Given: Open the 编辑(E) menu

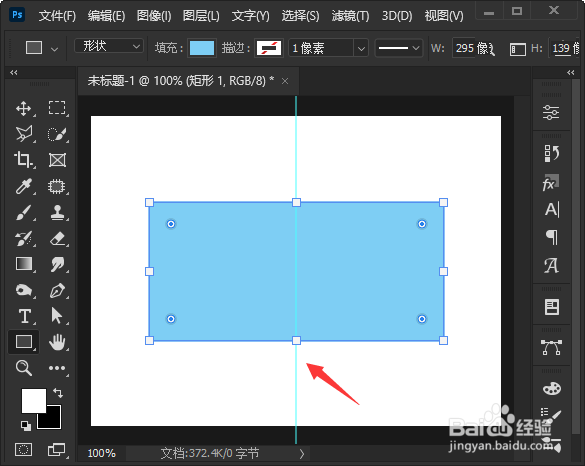Looking at the screenshot, I should pos(106,16).
